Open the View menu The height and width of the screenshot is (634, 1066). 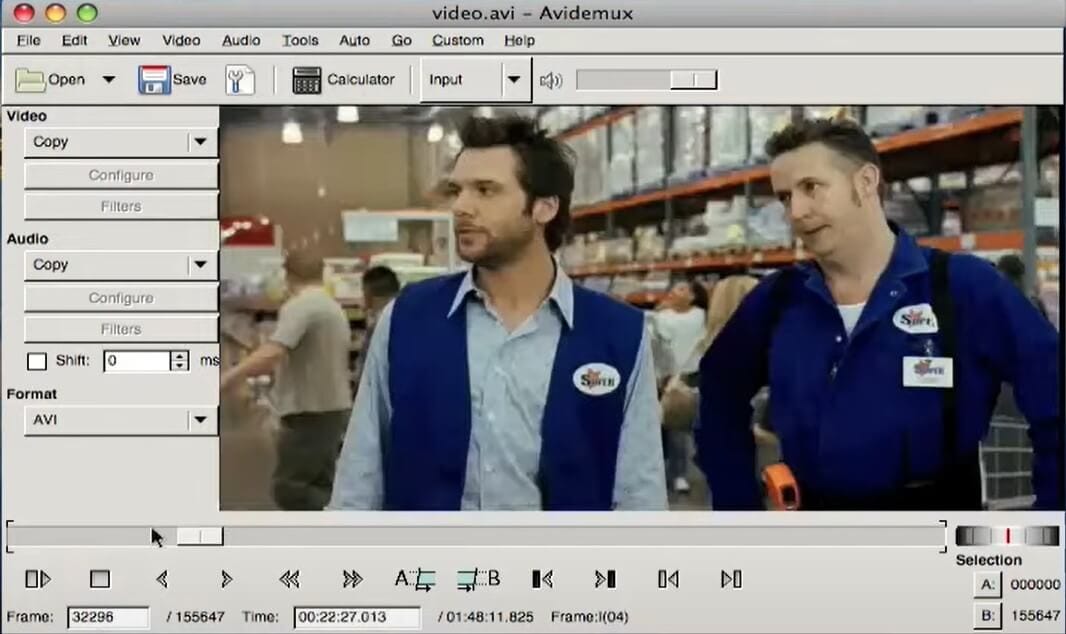click(124, 40)
